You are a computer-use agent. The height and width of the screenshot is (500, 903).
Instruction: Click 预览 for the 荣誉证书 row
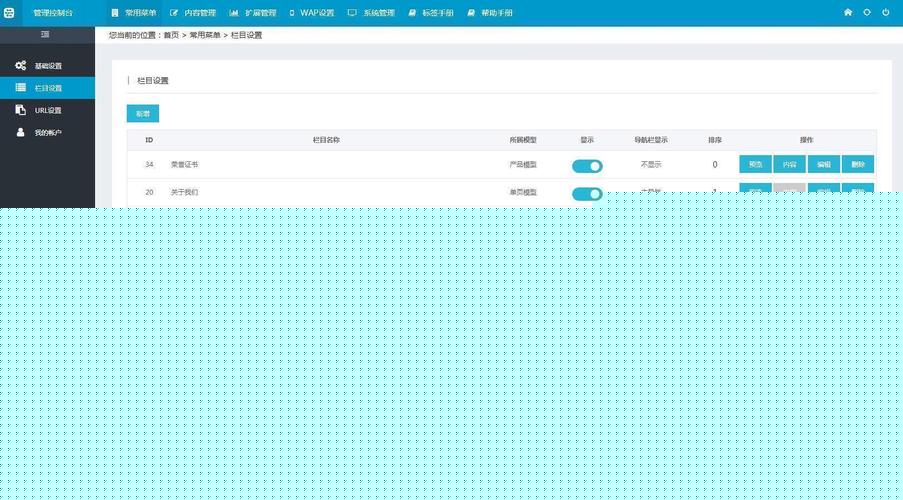(x=755, y=164)
